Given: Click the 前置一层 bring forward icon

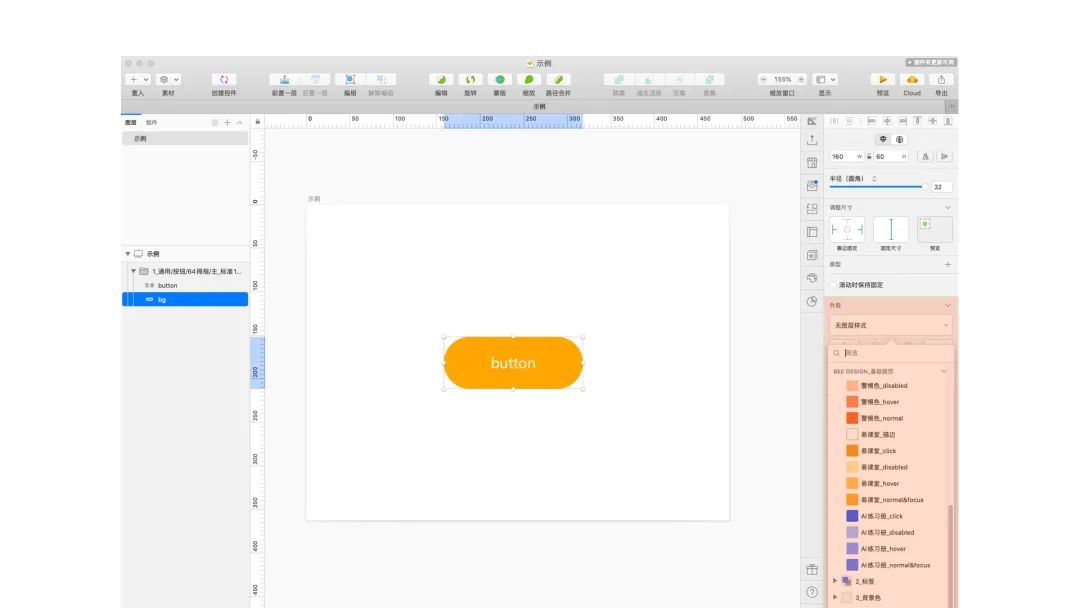Looking at the screenshot, I should click(x=284, y=80).
